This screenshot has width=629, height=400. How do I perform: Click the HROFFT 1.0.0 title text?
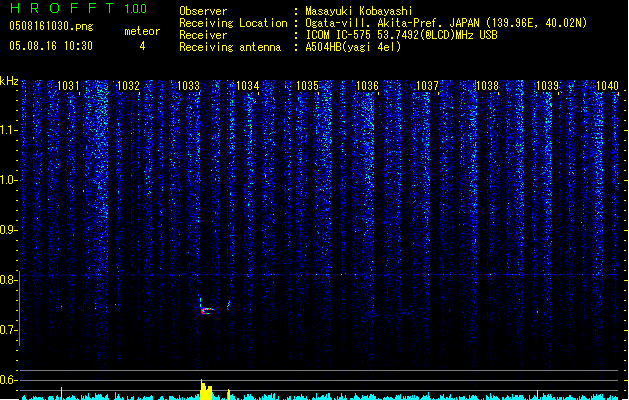tap(78, 8)
